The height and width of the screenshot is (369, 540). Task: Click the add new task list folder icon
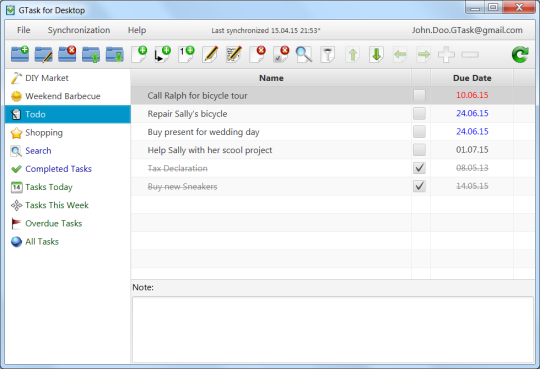click(x=20, y=54)
